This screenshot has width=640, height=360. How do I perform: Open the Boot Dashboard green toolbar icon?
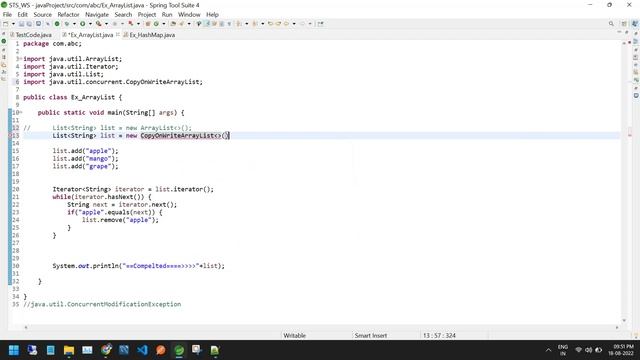coord(57,24)
